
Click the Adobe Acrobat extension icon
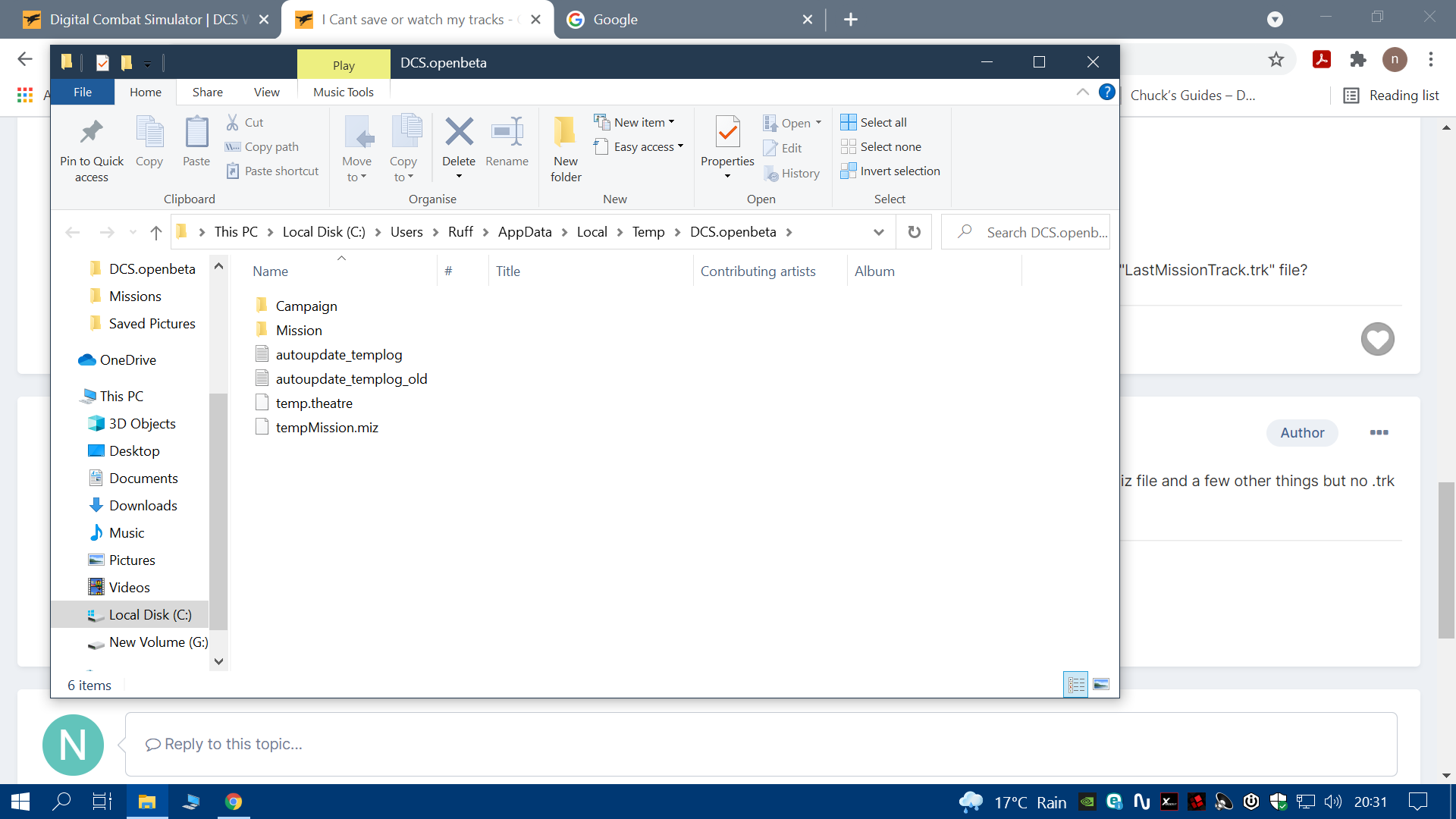tap(1322, 59)
